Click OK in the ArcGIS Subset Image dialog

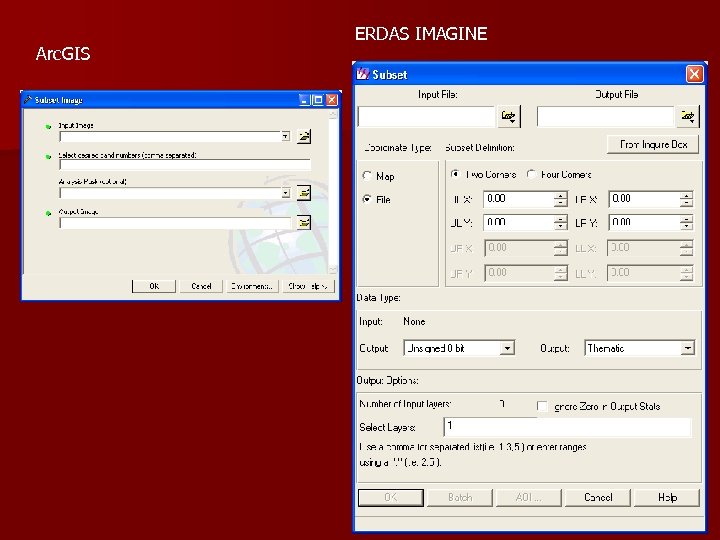tap(154, 286)
